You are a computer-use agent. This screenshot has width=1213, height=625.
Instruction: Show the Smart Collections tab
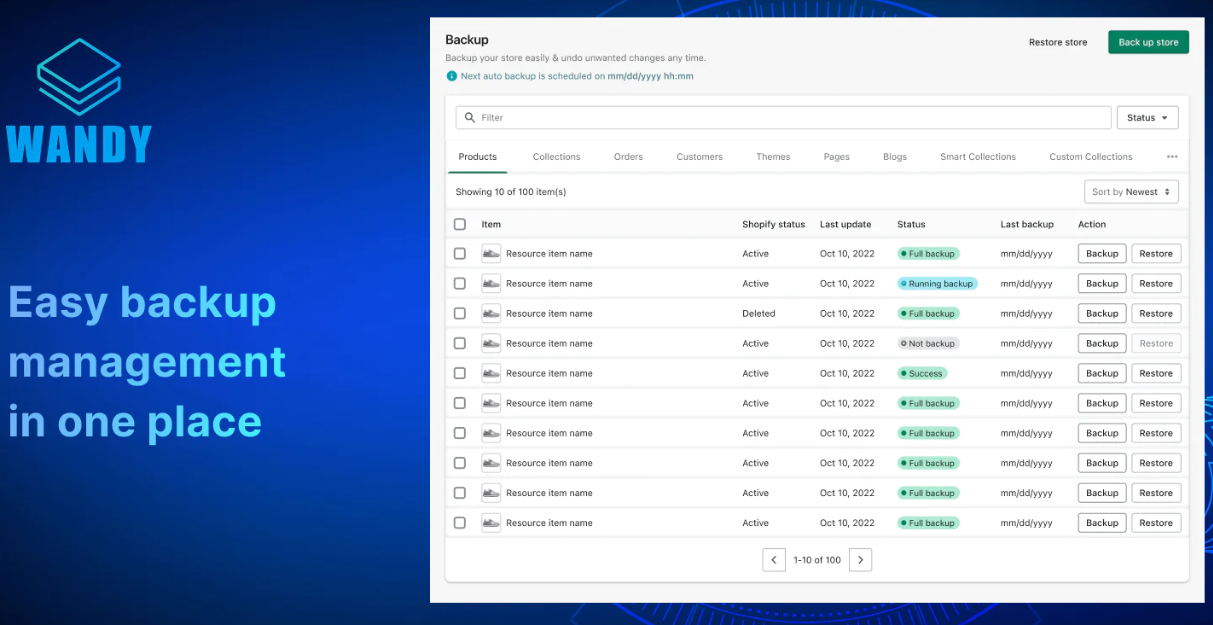click(x=978, y=157)
